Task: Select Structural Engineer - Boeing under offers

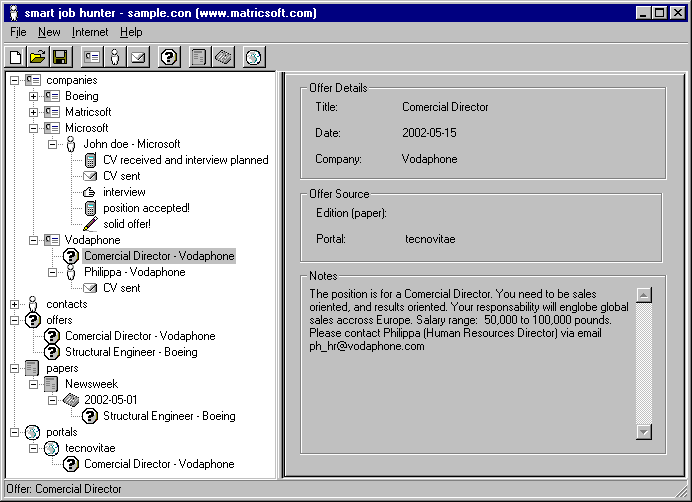Action: click(131, 352)
